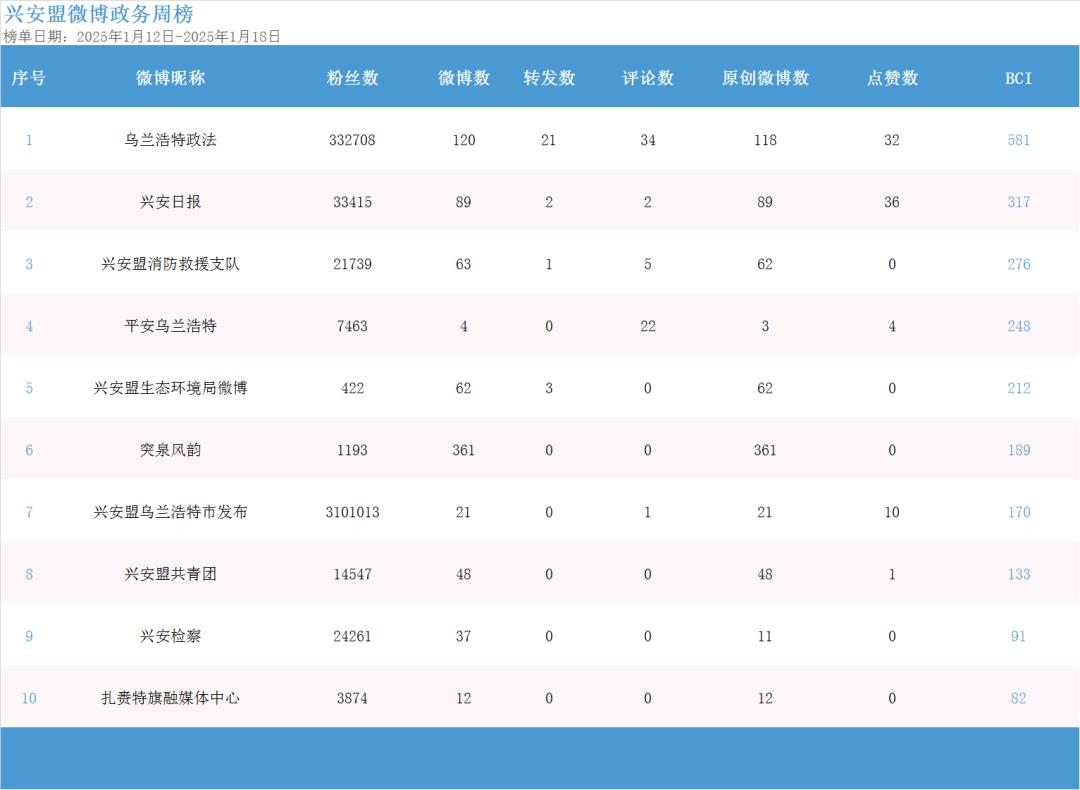
Task: Select rank number 10
Action: [29, 698]
